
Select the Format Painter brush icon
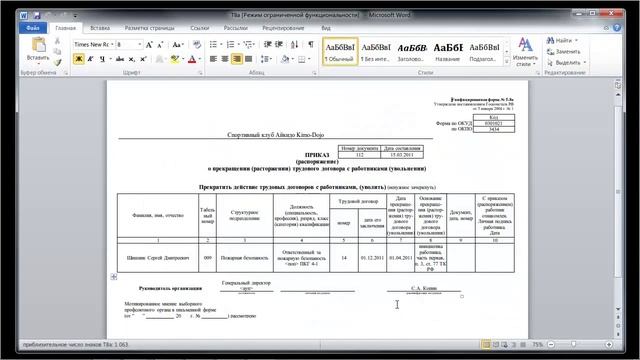pos(57,62)
